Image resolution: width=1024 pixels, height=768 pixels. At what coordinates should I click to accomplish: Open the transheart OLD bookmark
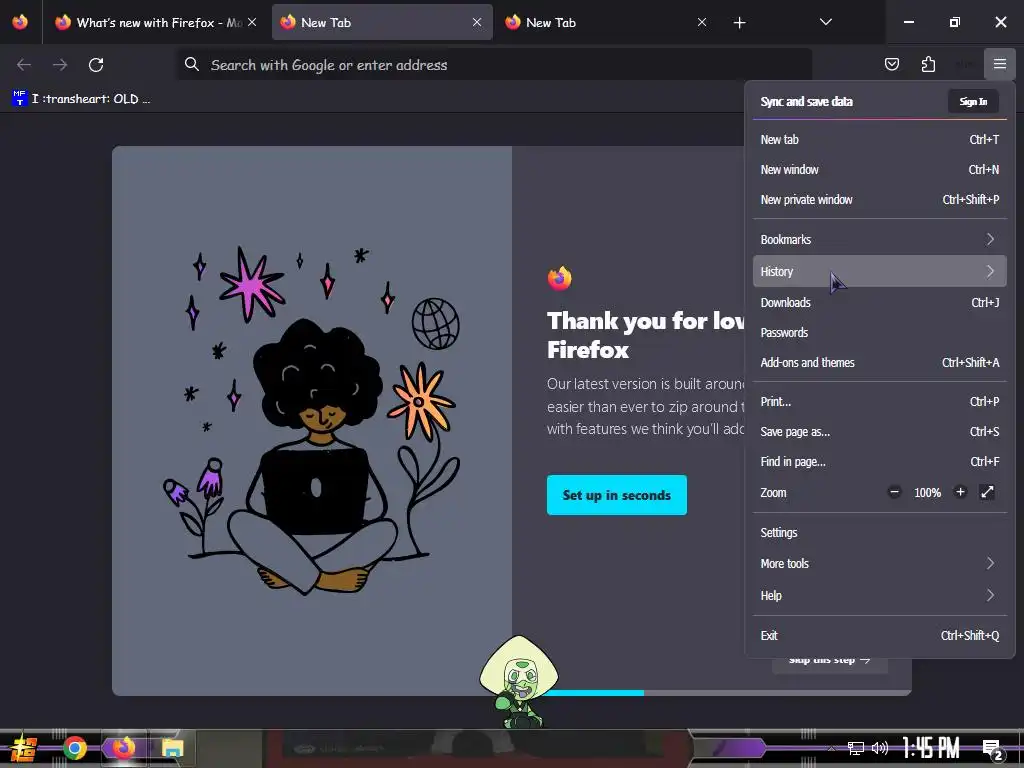tap(81, 99)
